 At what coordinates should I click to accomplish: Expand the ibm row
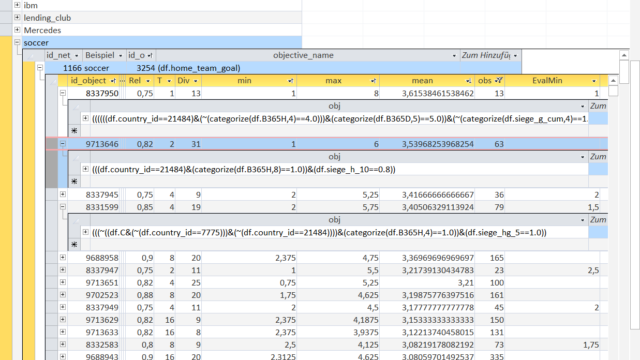pyautogui.click(x=17, y=5)
